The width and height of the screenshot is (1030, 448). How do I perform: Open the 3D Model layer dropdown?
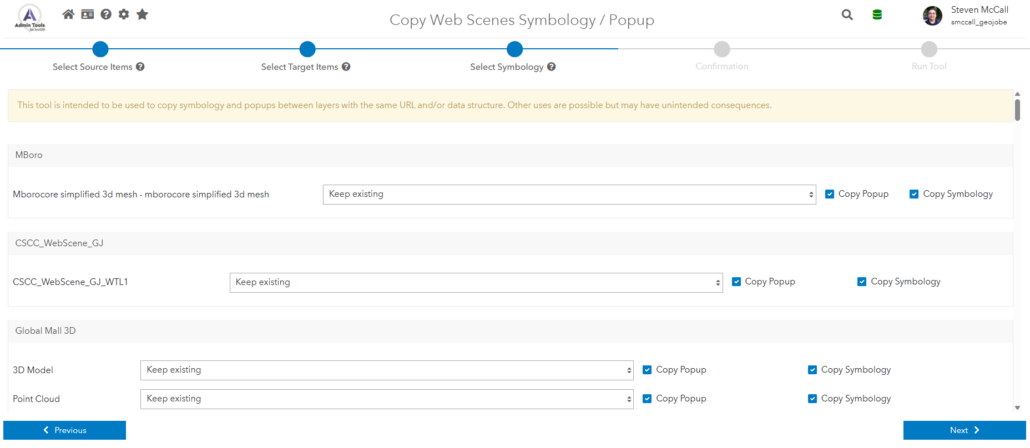(x=386, y=370)
